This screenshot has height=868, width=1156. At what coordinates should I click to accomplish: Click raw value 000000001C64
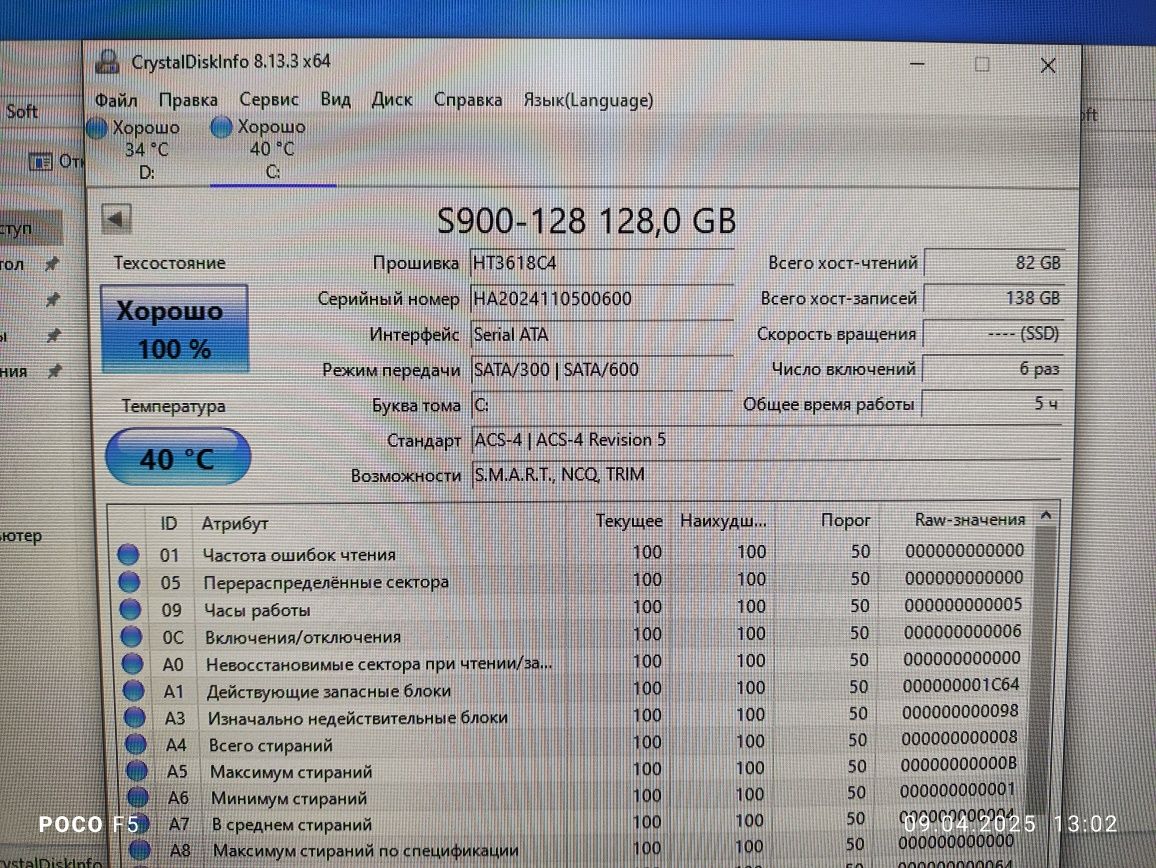click(x=961, y=685)
